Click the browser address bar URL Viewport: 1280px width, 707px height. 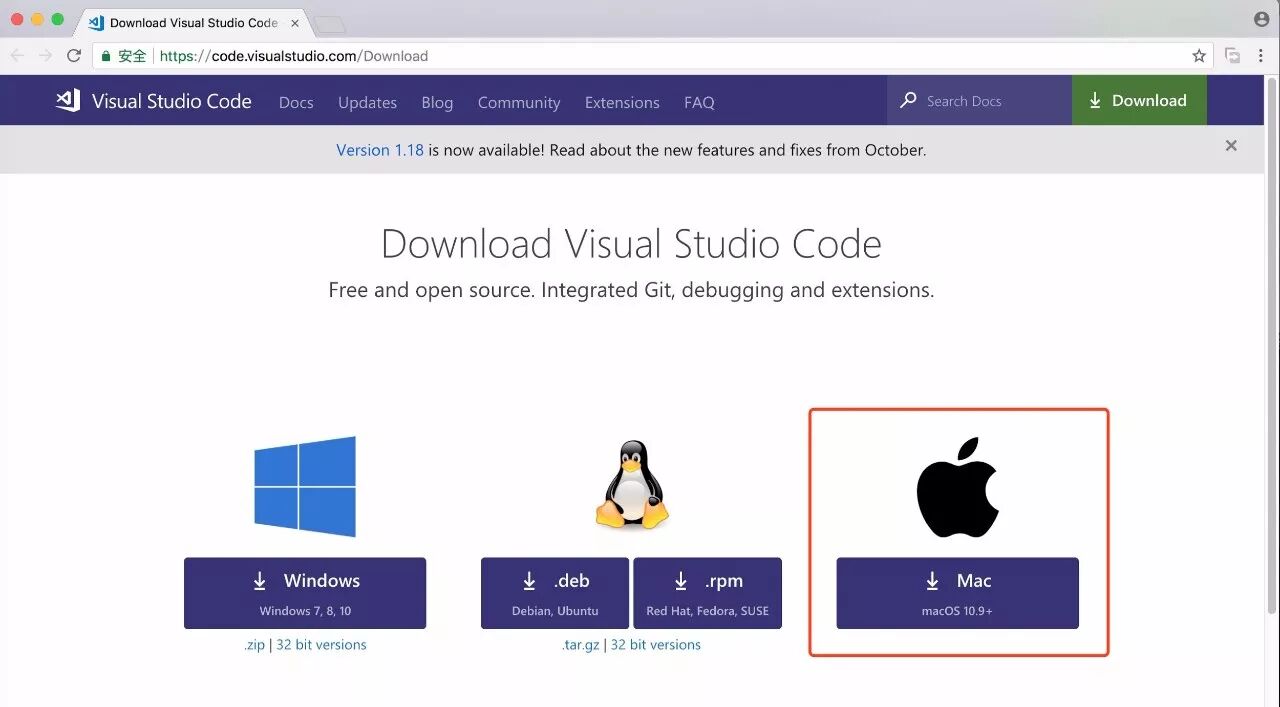tap(294, 56)
